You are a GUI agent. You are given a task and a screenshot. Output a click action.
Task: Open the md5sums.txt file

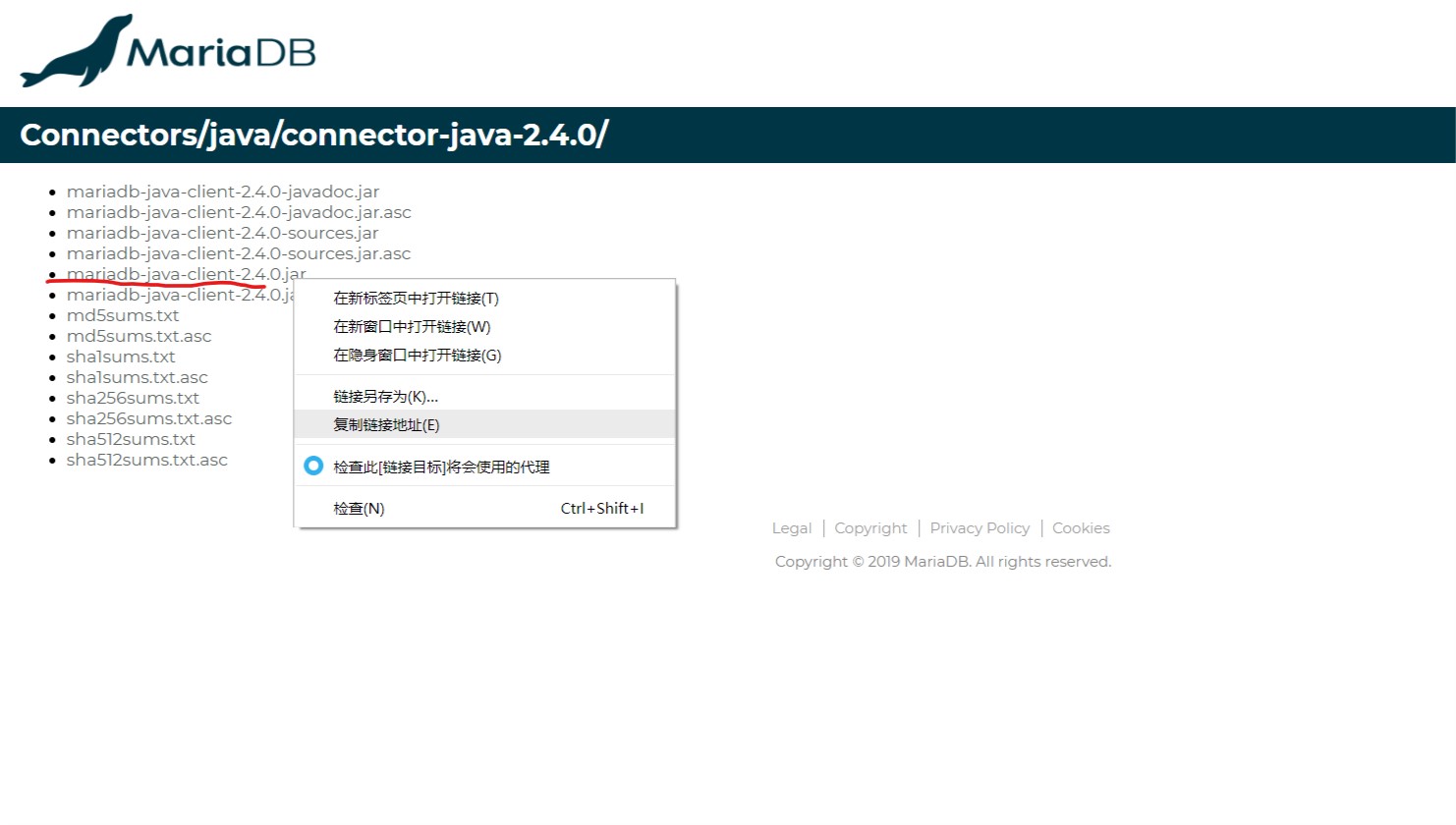[123, 314]
